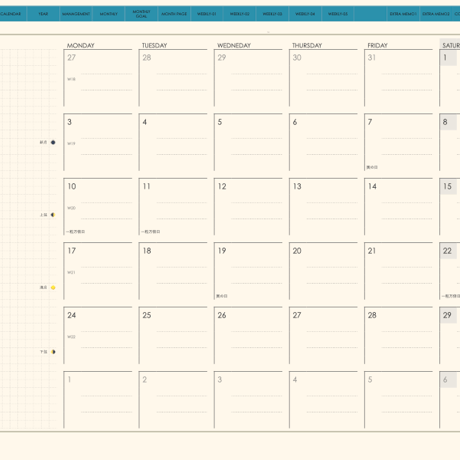Go to the MONTHLY tab
460x460 pixels.
tap(109, 14)
